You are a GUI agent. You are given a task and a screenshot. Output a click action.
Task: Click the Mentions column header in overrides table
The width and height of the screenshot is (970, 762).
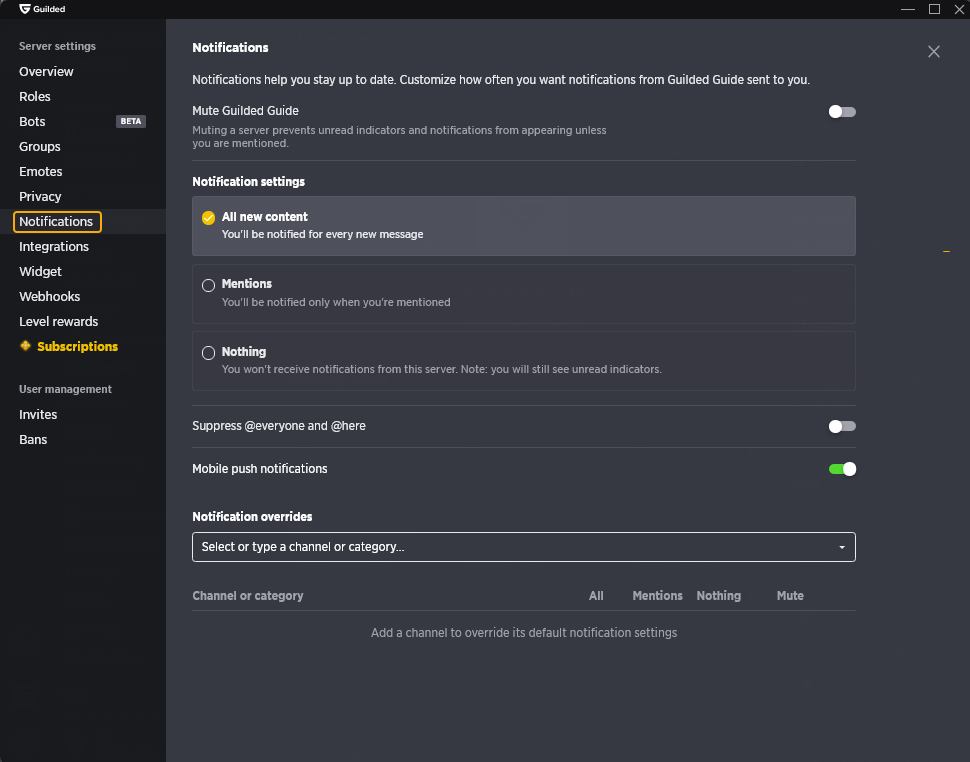(x=657, y=596)
